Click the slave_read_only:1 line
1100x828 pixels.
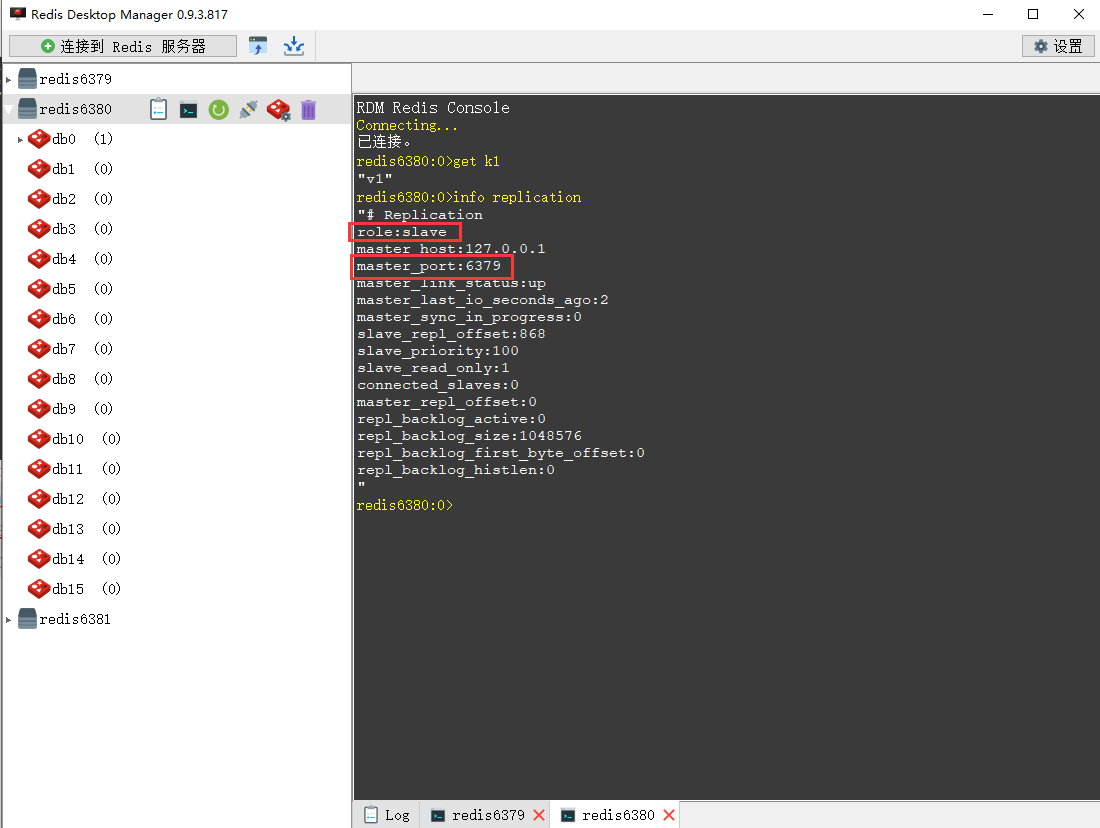coord(433,368)
